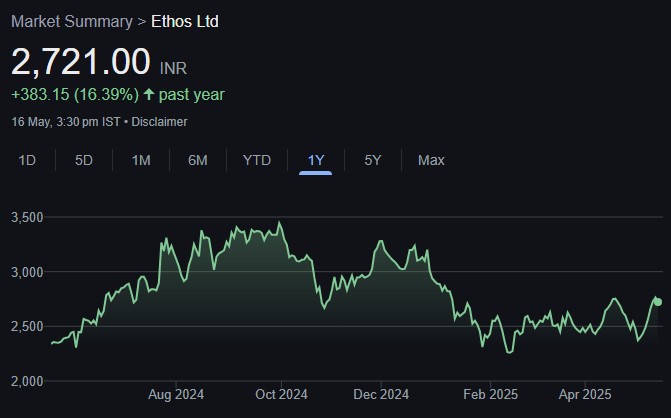Switch to the 5D range tab

pos(84,160)
